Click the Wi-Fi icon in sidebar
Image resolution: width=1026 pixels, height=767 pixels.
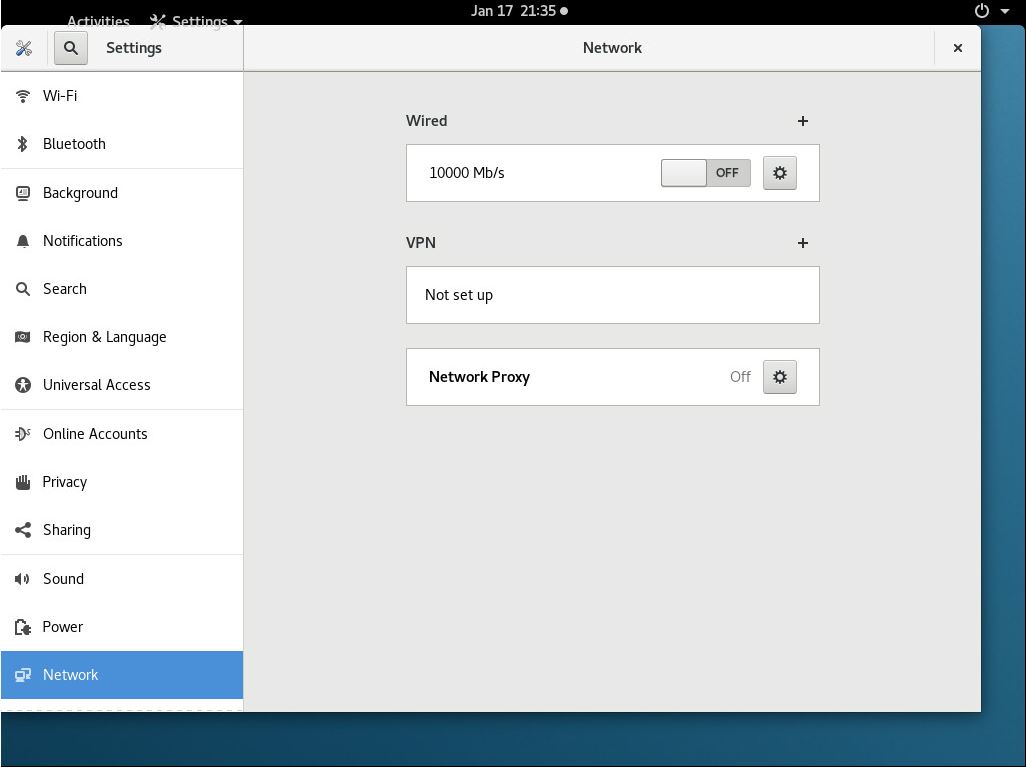[23, 96]
